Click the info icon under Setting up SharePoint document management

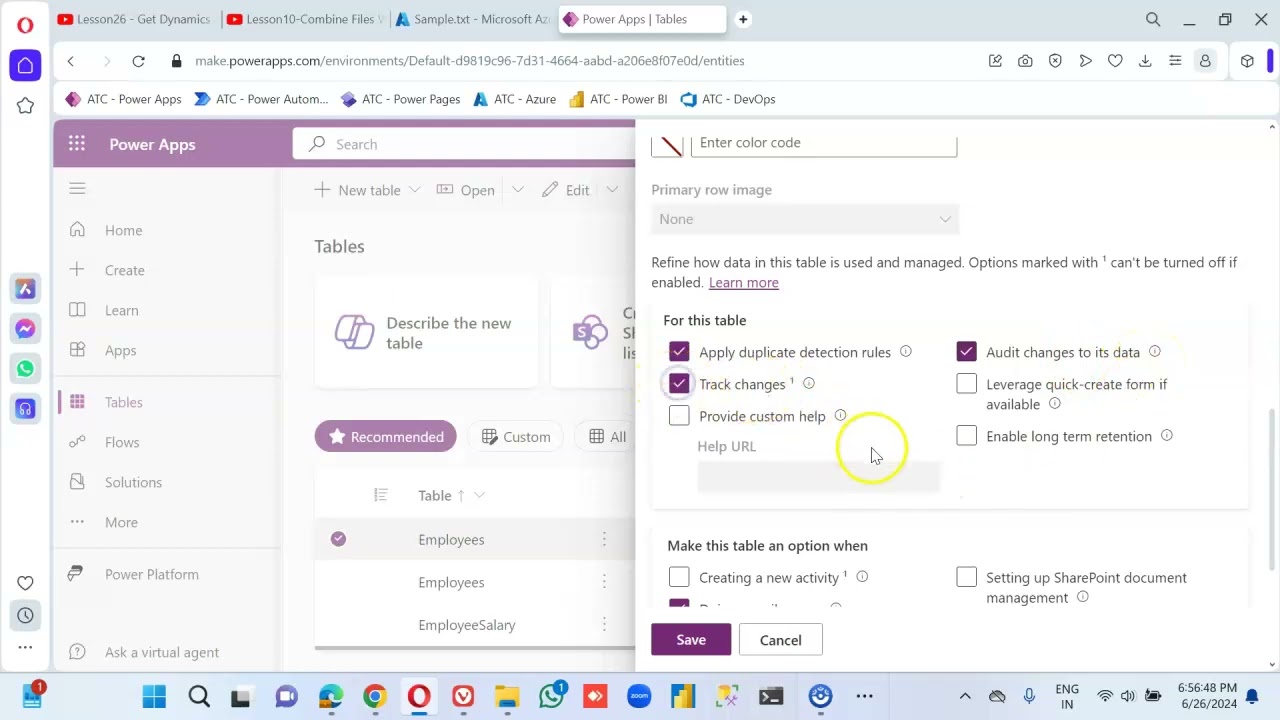coord(1082,597)
